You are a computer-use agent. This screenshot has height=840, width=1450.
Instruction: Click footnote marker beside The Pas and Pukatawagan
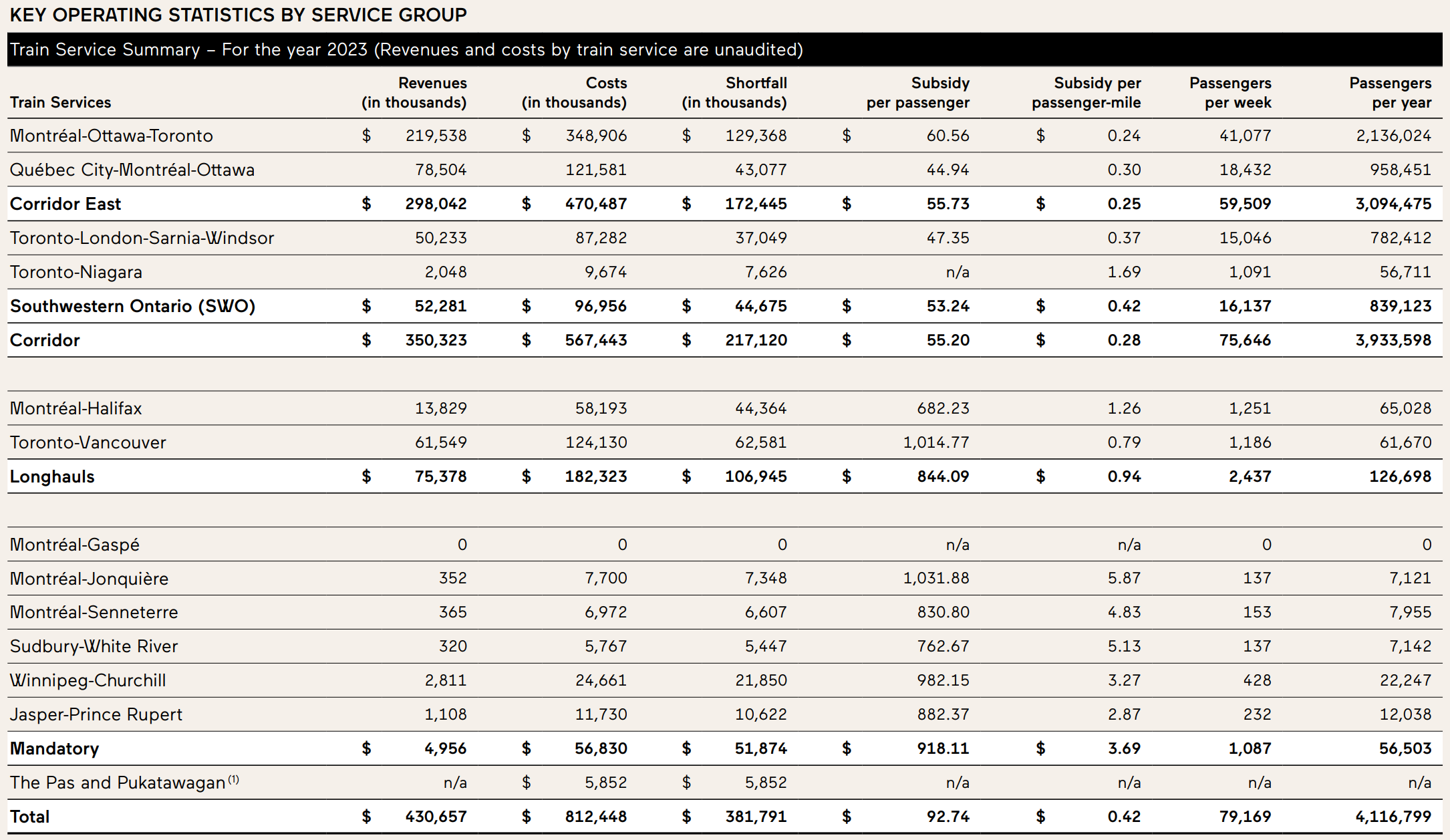233,779
